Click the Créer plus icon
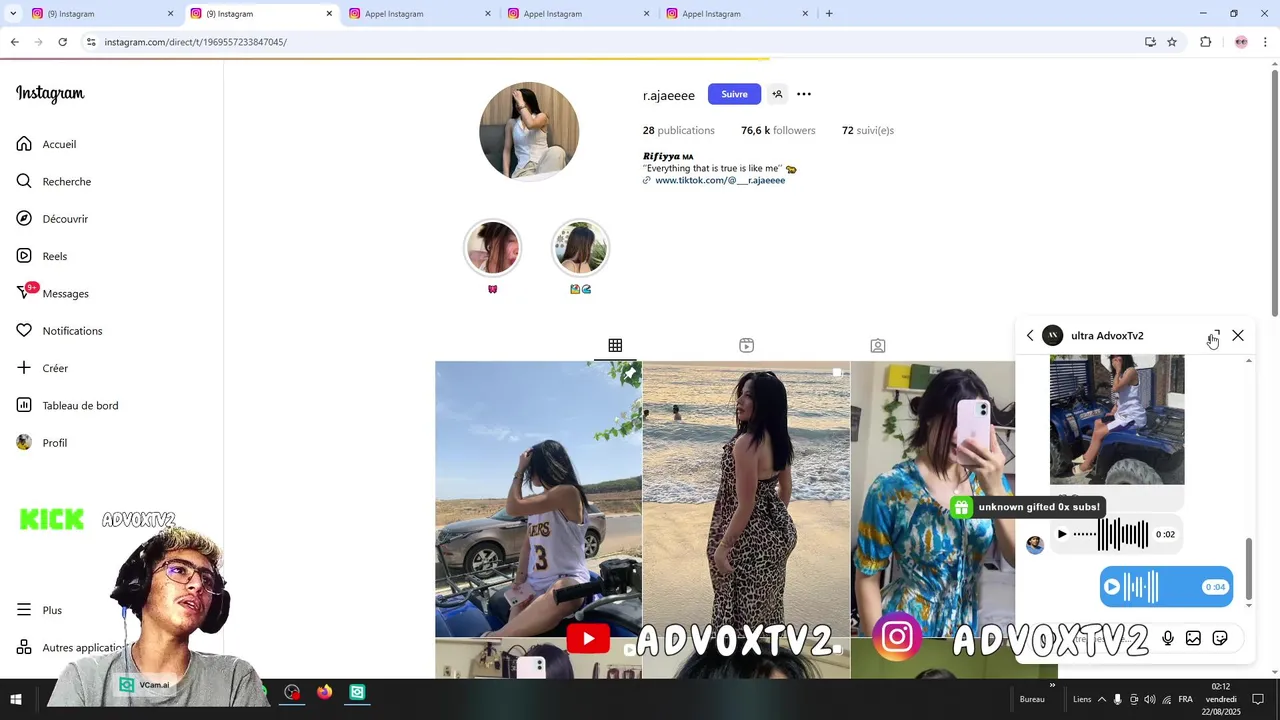This screenshot has height=720, width=1280. tap(24, 368)
